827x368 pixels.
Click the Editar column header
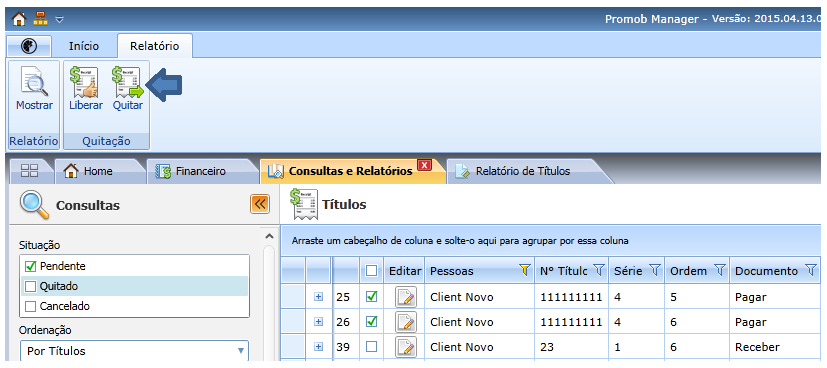point(405,270)
